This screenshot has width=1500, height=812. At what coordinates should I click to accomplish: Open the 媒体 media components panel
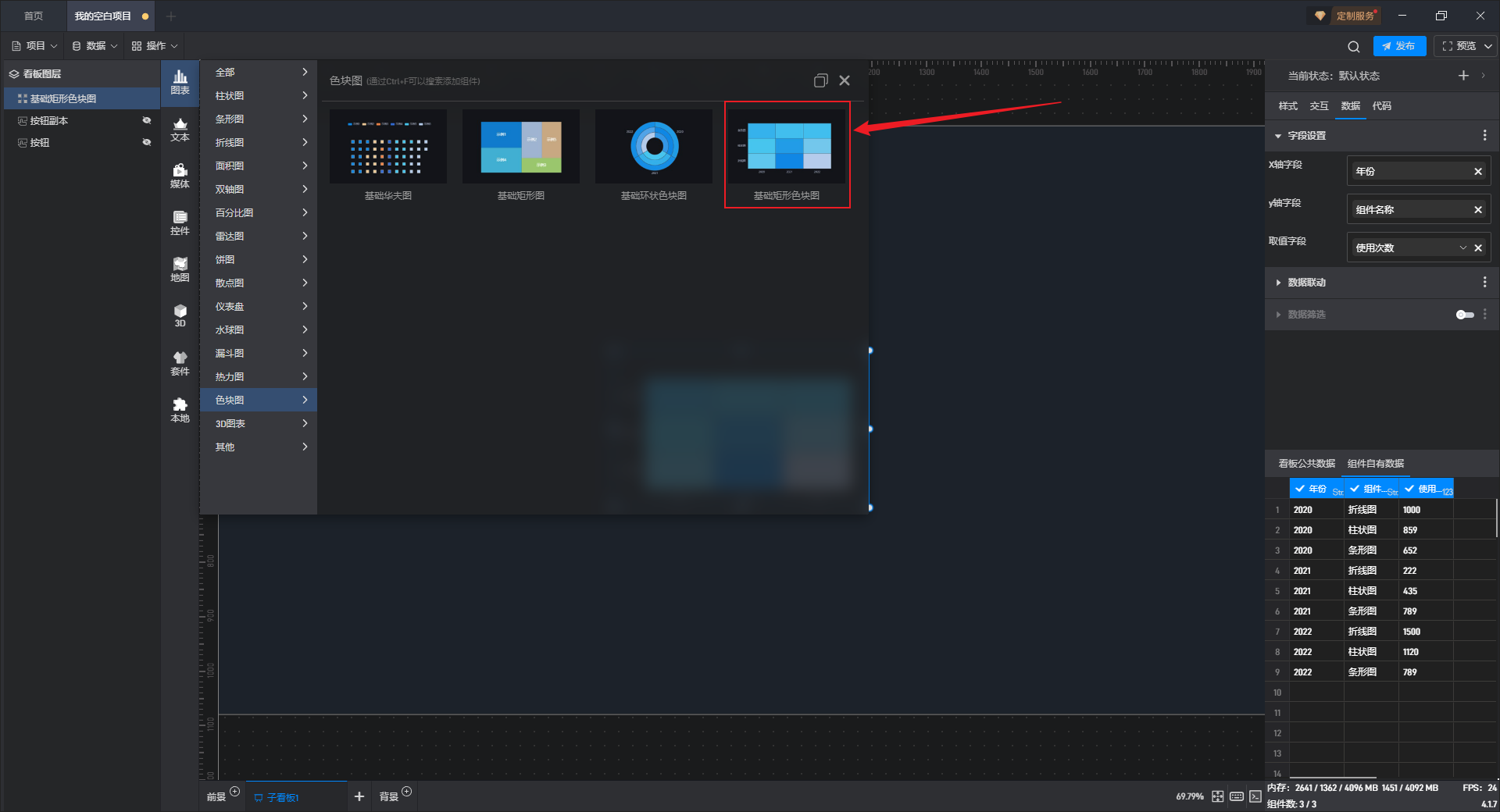click(180, 176)
